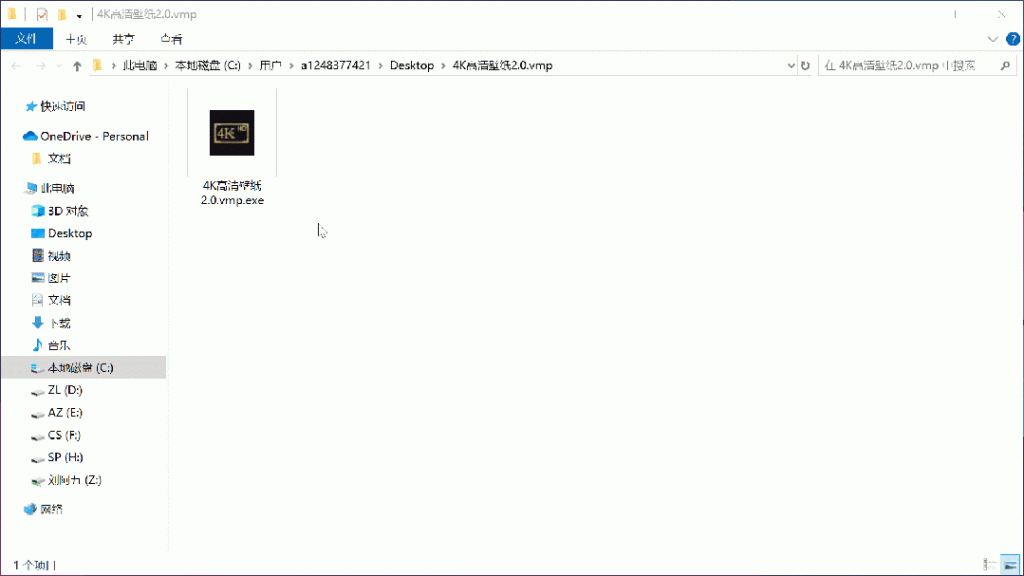1024x576 pixels.
Task: Open Customize Quick Access Toolbar dropdown
Action: click(79, 15)
